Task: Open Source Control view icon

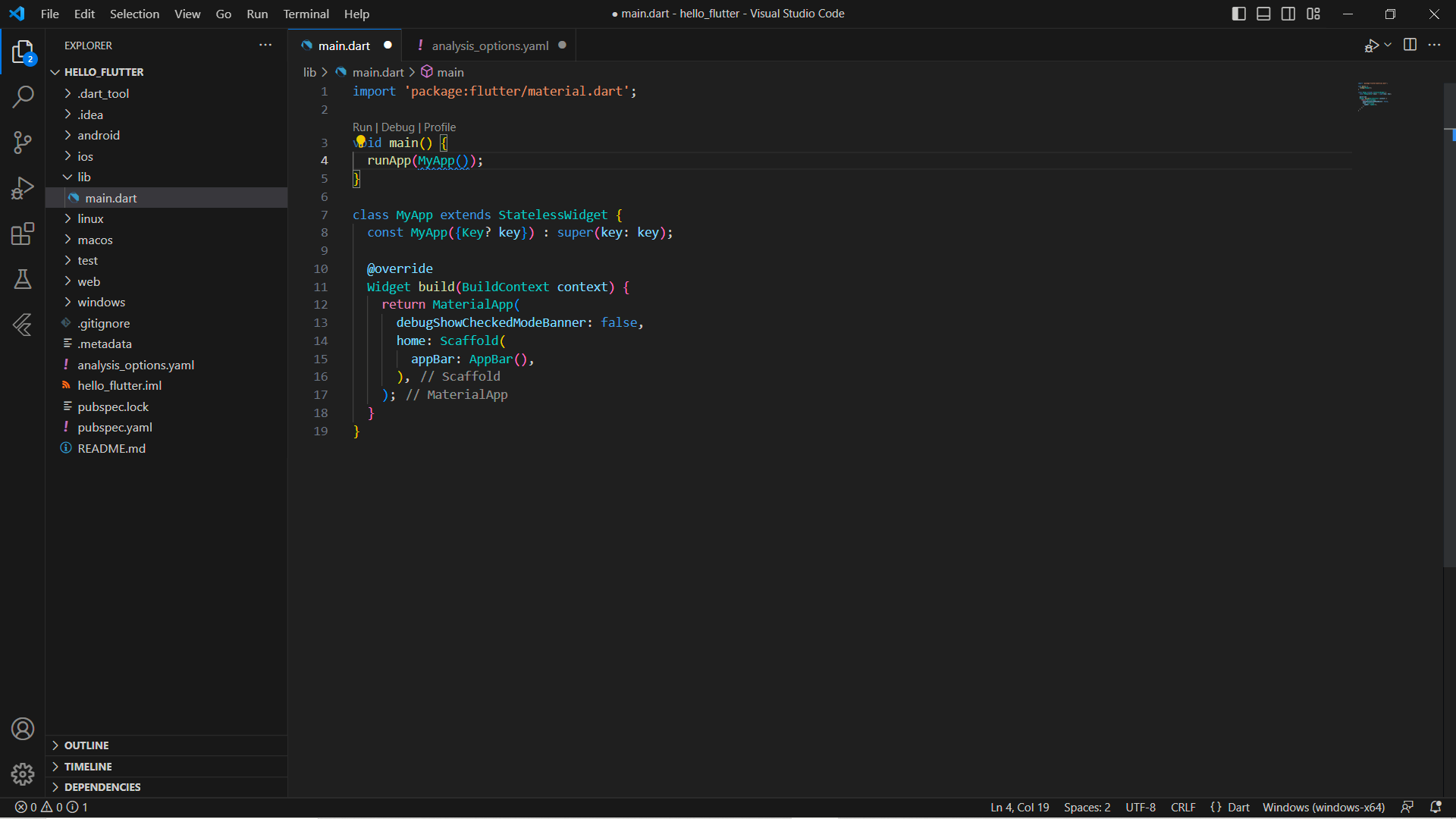Action: (23, 143)
